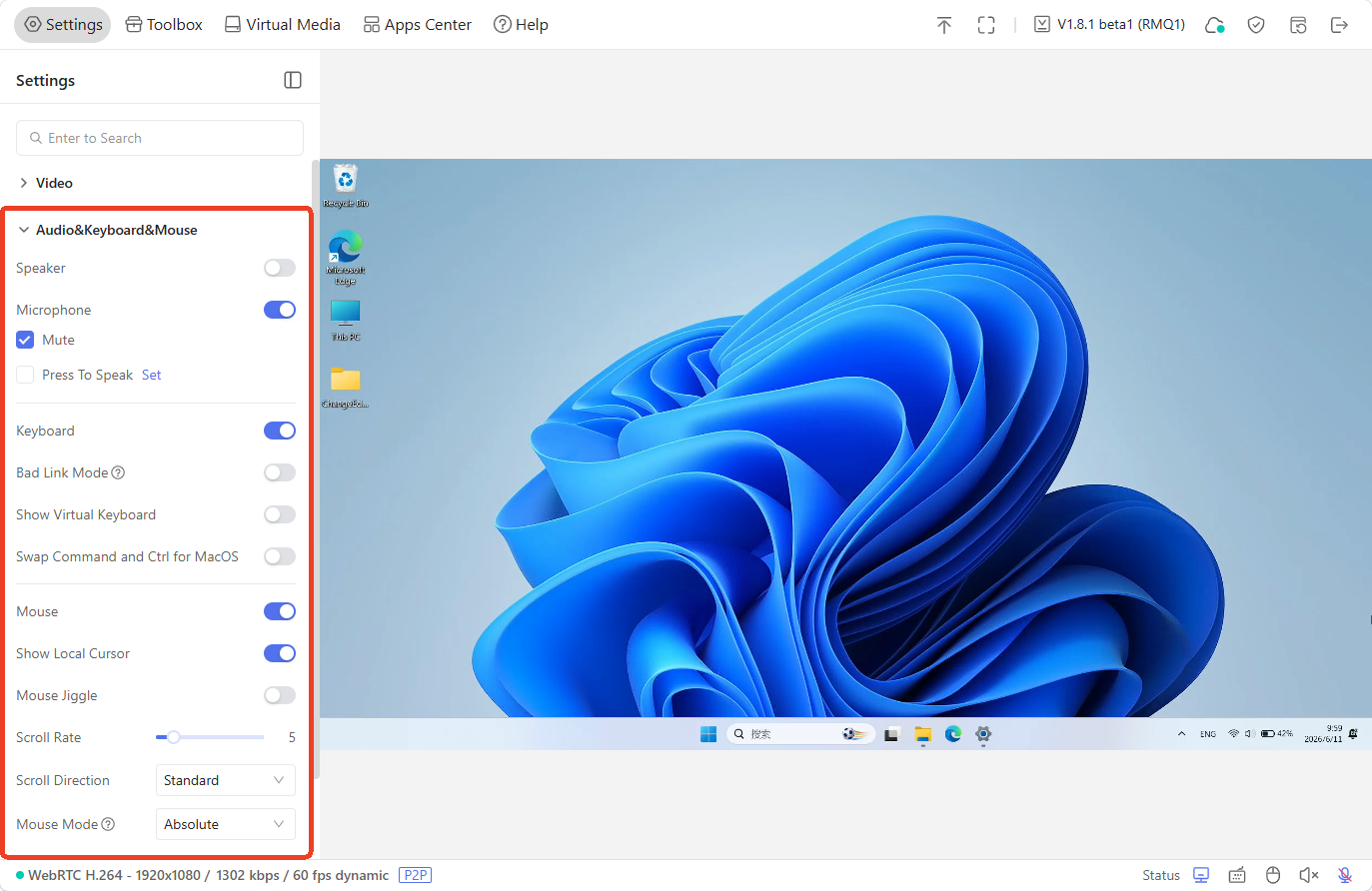
Task: Click the calendar history icon in top bar
Action: (x=1298, y=25)
